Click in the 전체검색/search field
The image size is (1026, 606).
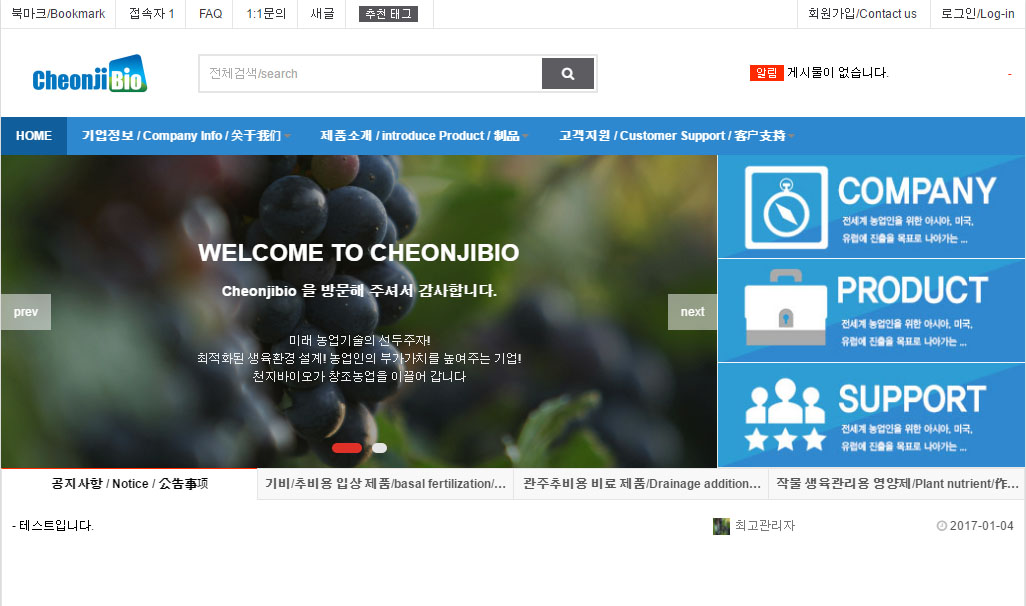point(370,73)
